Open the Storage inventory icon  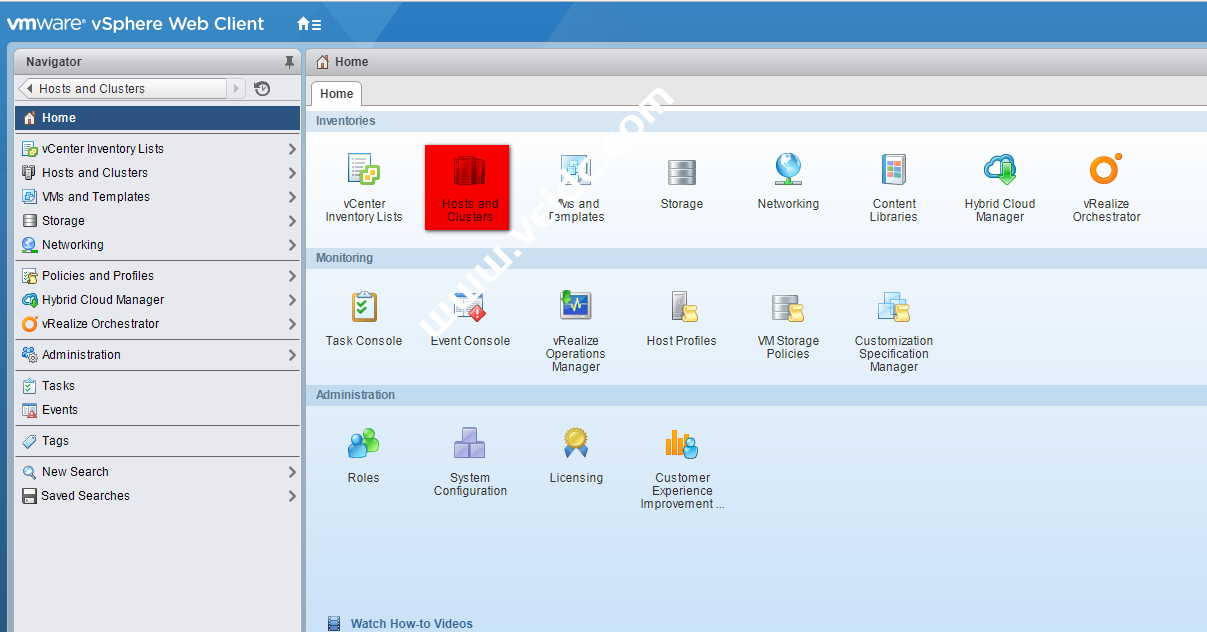click(681, 173)
